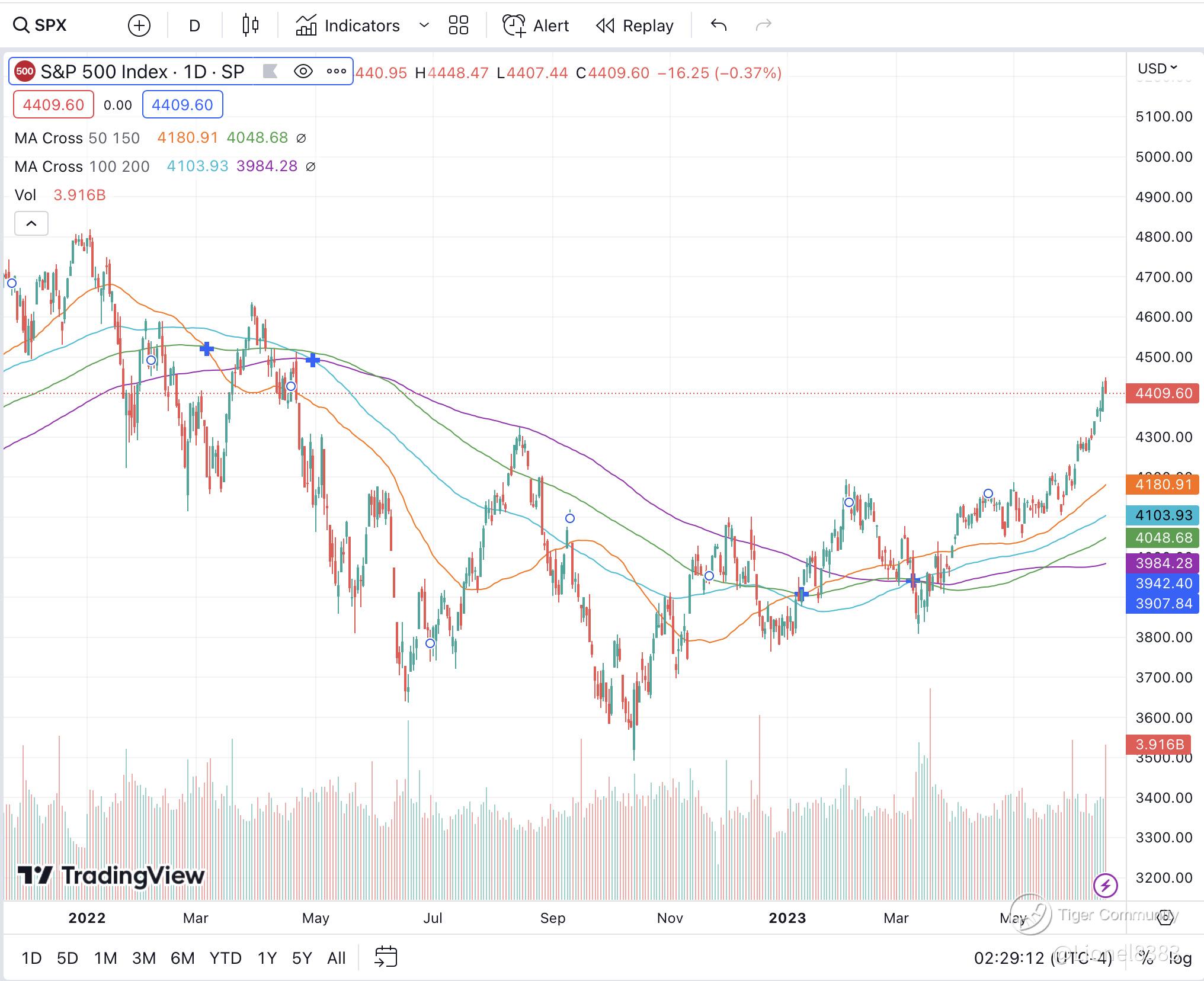1204x981 pixels.
Task: Click the add symbol plus icon
Action: (139, 25)
